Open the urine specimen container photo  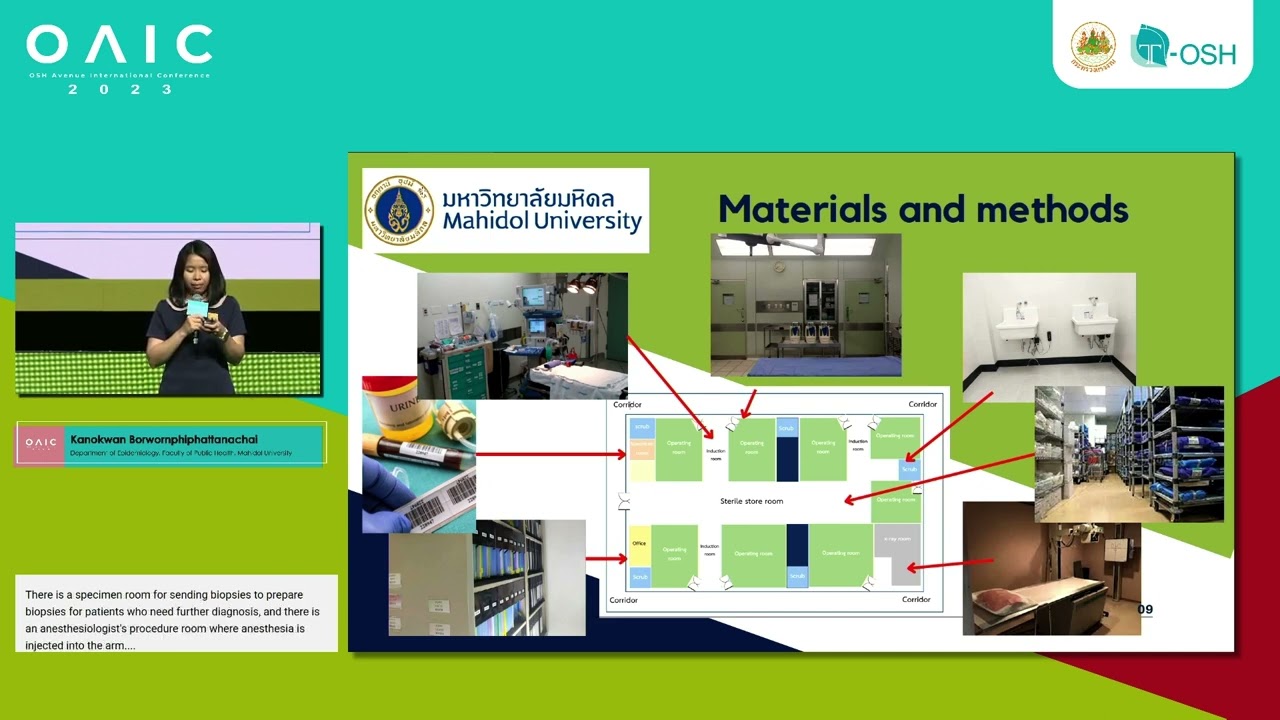[x=419, y=455]
